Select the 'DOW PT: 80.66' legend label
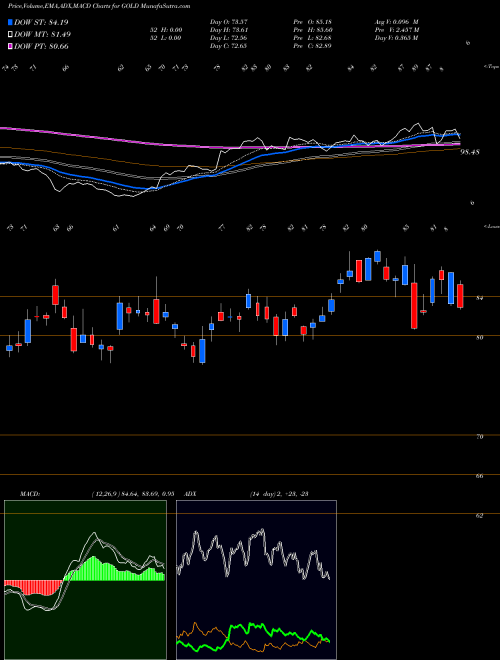 [x=41, y=46]
